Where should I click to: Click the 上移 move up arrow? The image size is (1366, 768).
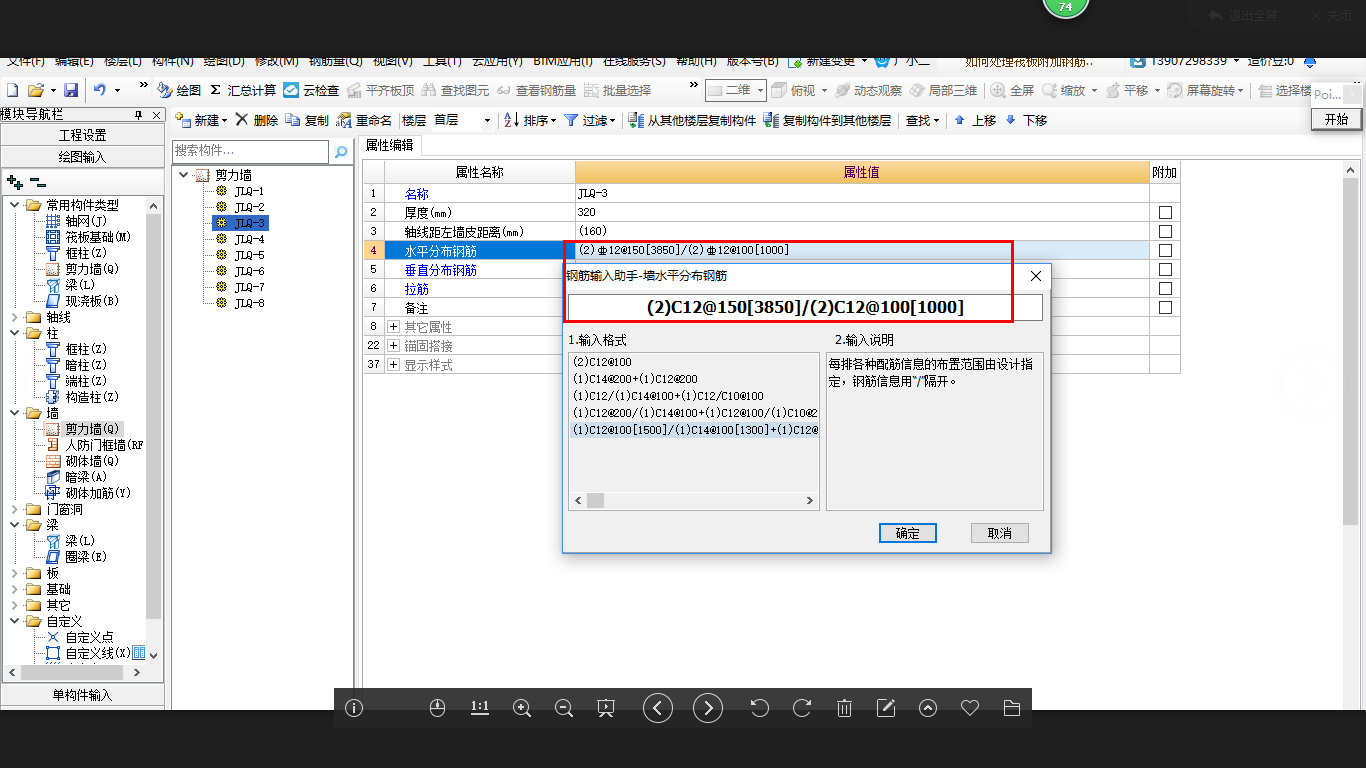click(975, 120)
